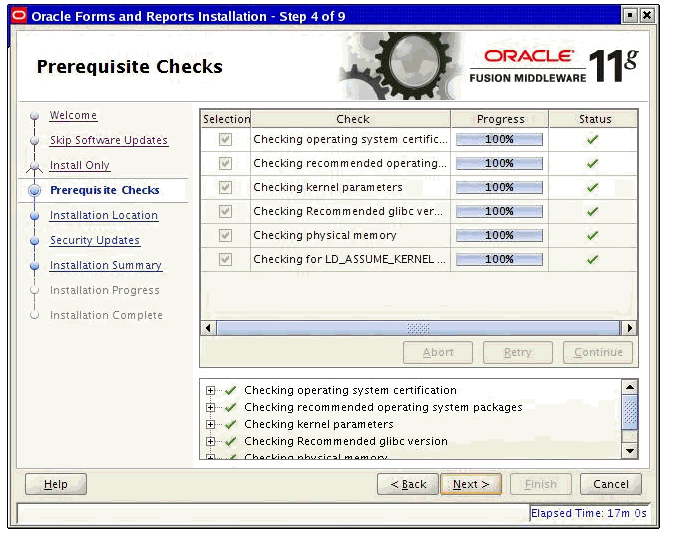The height and width of the screenshot is (546, 679).
Task: Toggle checkbox for LD_ASSUME_KERNEL check
Action: [225, 259]
